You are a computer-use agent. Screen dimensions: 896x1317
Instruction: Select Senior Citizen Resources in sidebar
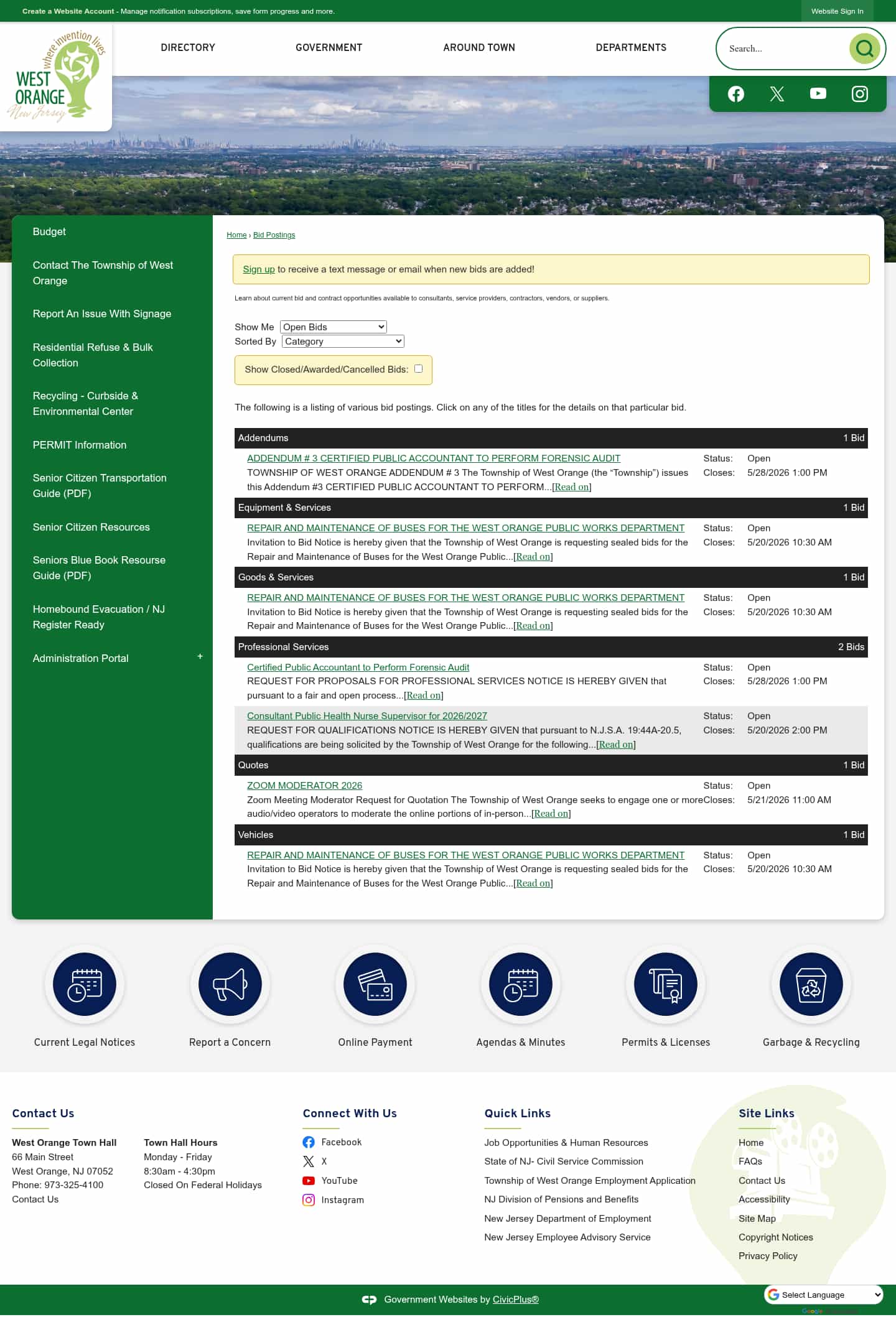[91, 527]
